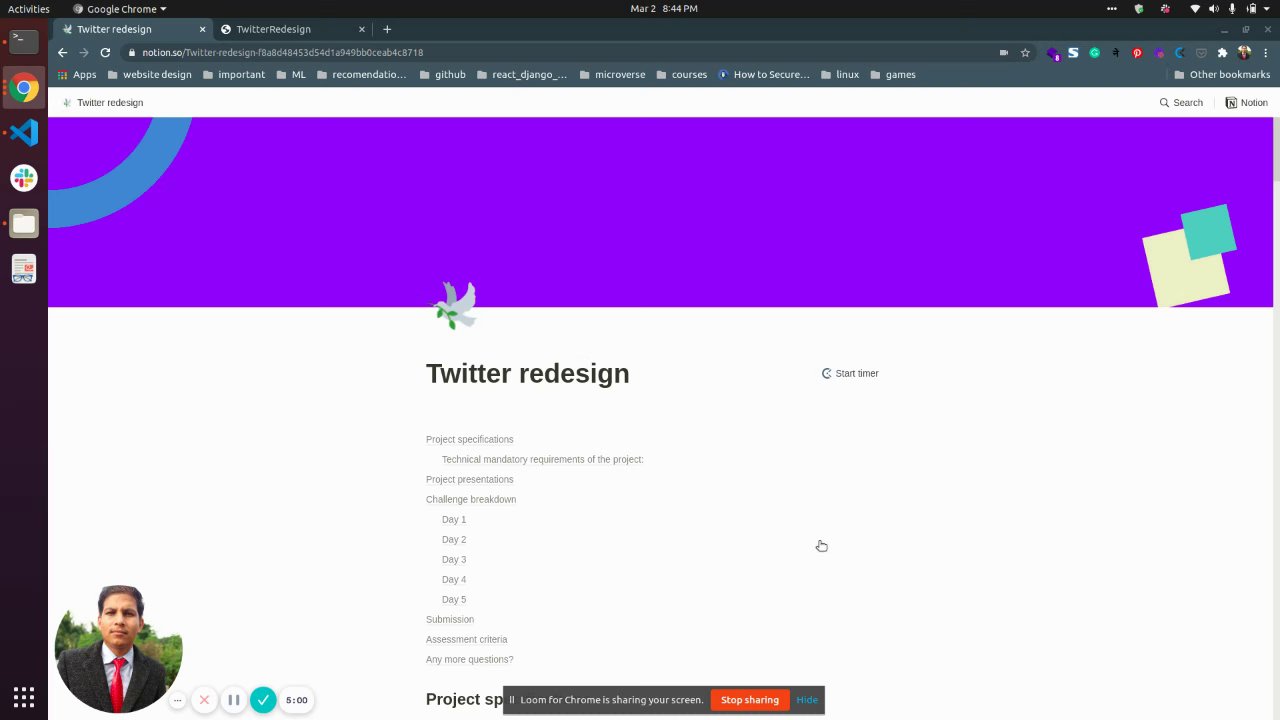Cancel the Loom recording with red X

coord(204,700)
